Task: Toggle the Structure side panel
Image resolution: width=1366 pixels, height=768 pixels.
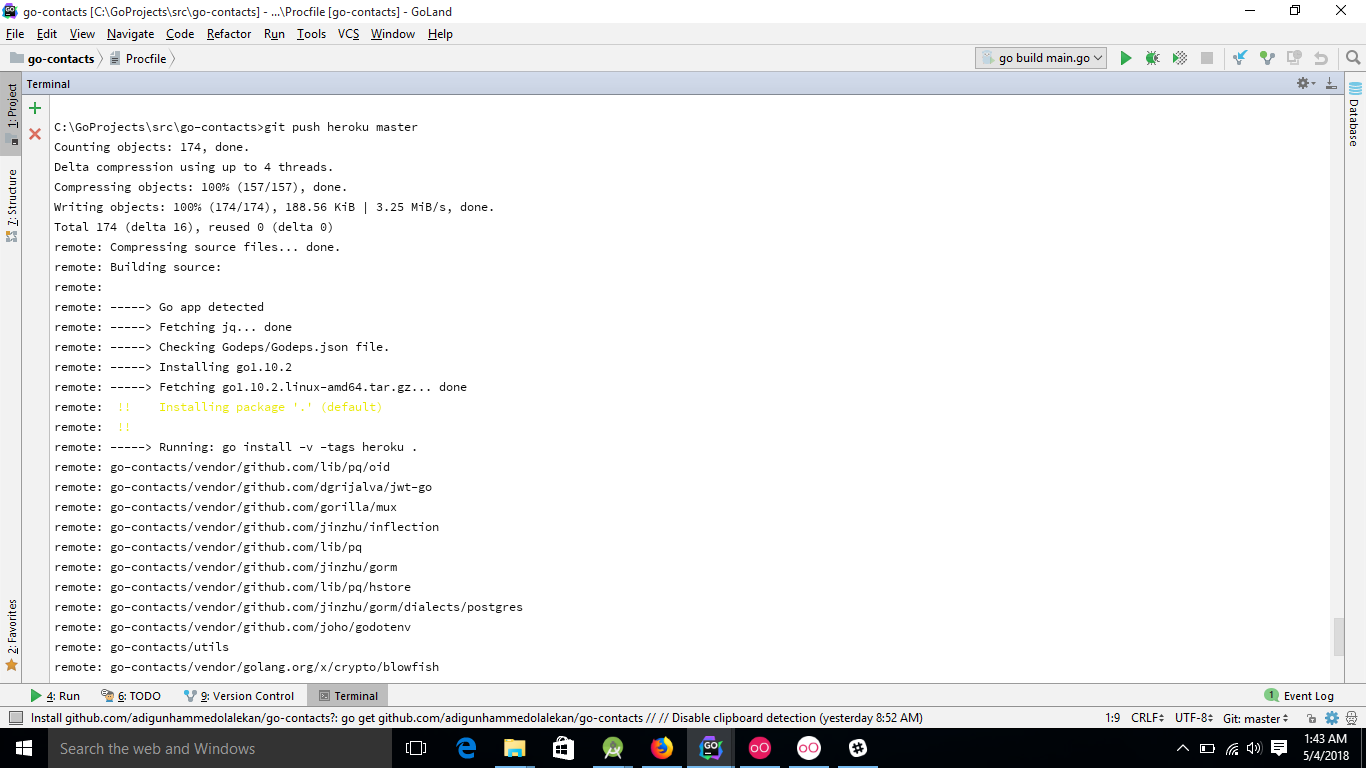Action: click(12, 204)
